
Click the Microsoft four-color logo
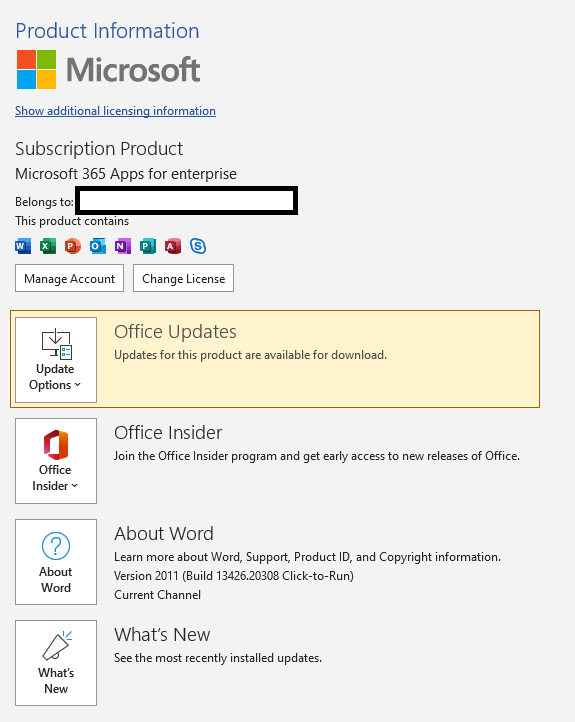(x=36, y=70)
